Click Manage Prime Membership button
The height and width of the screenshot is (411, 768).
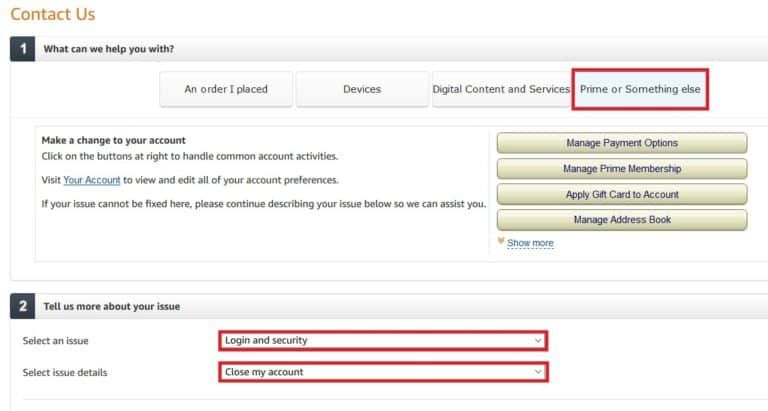pos(622,169)
